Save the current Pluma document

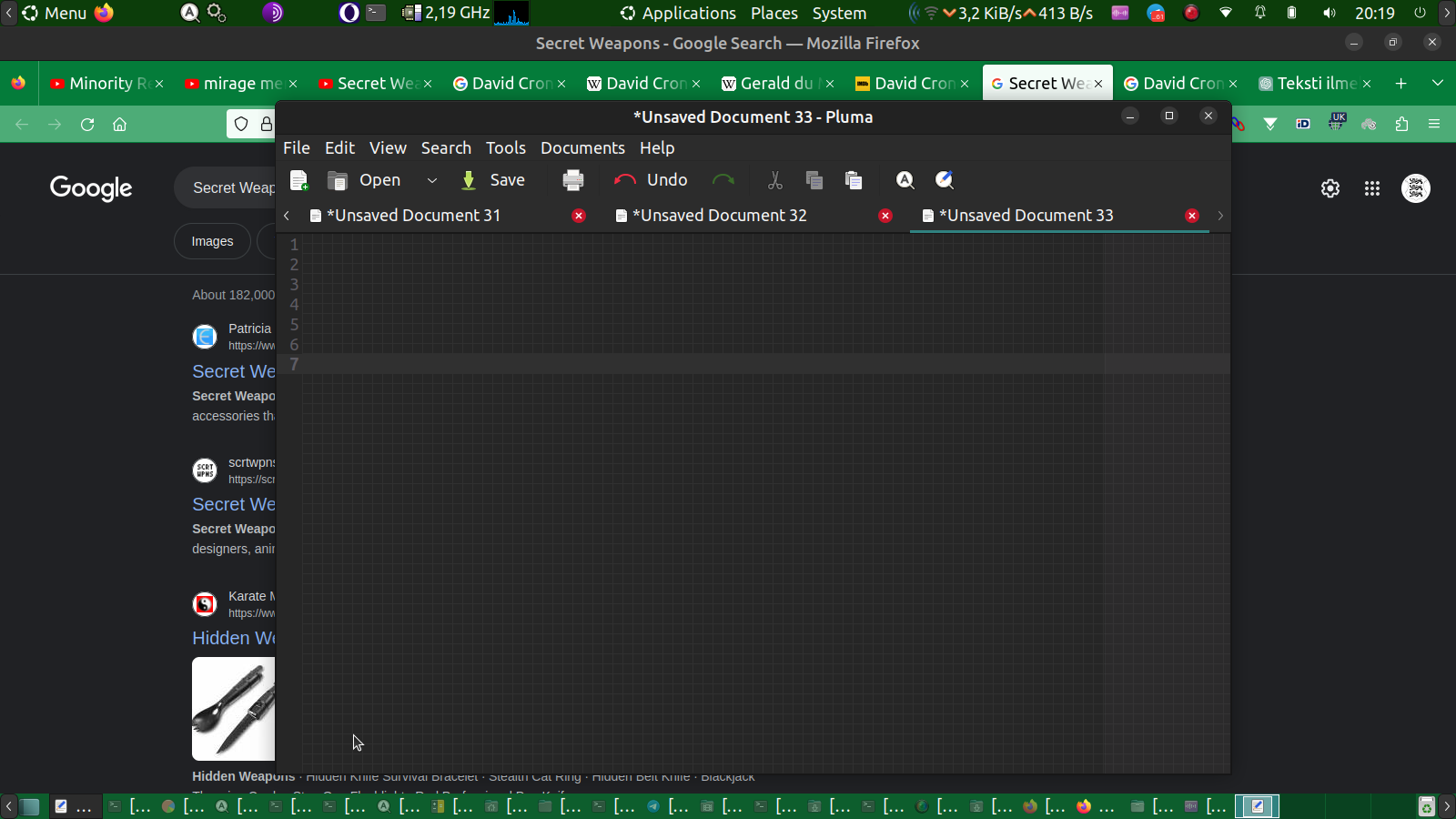tap(493, 180)
